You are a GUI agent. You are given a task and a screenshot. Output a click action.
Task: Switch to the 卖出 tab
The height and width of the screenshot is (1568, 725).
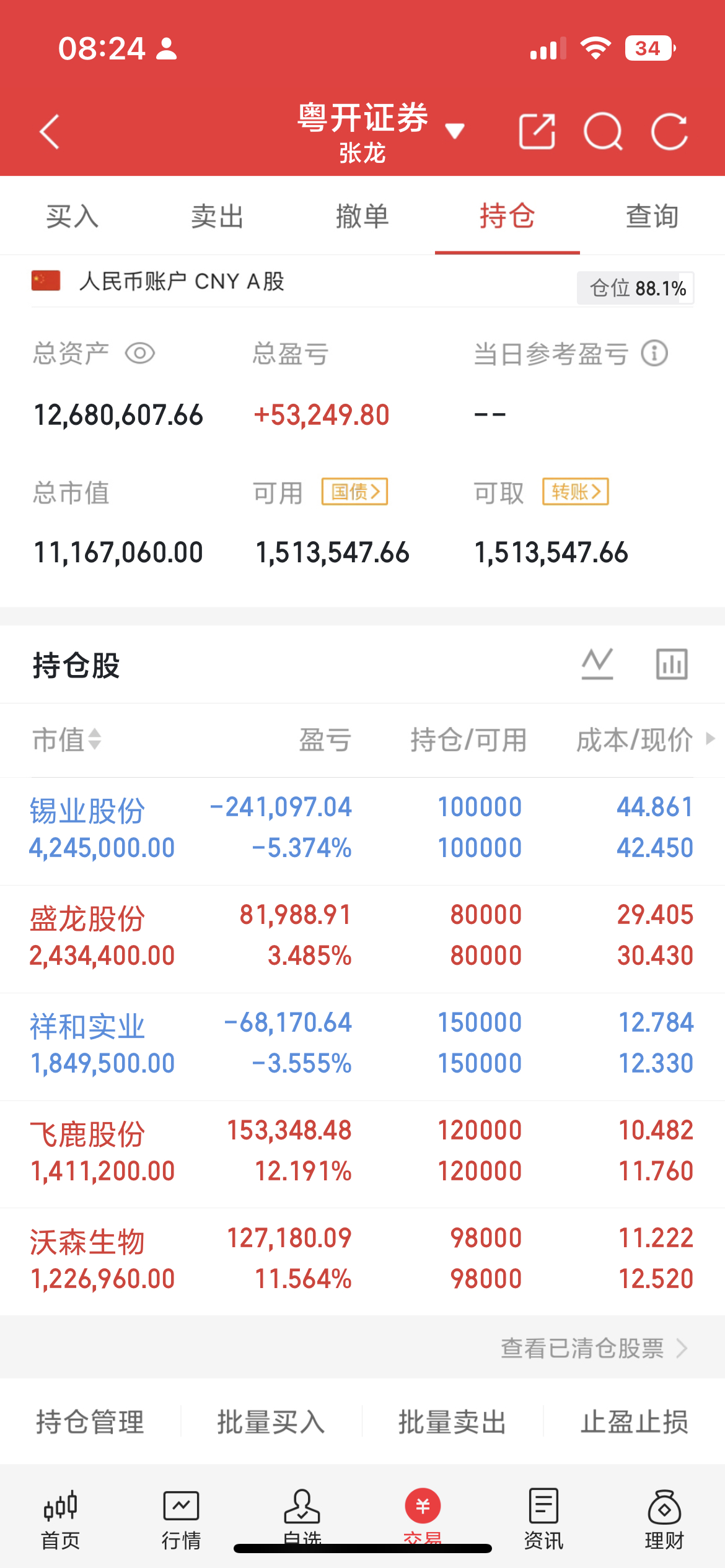pyautogui.click(x=217, y=216)
